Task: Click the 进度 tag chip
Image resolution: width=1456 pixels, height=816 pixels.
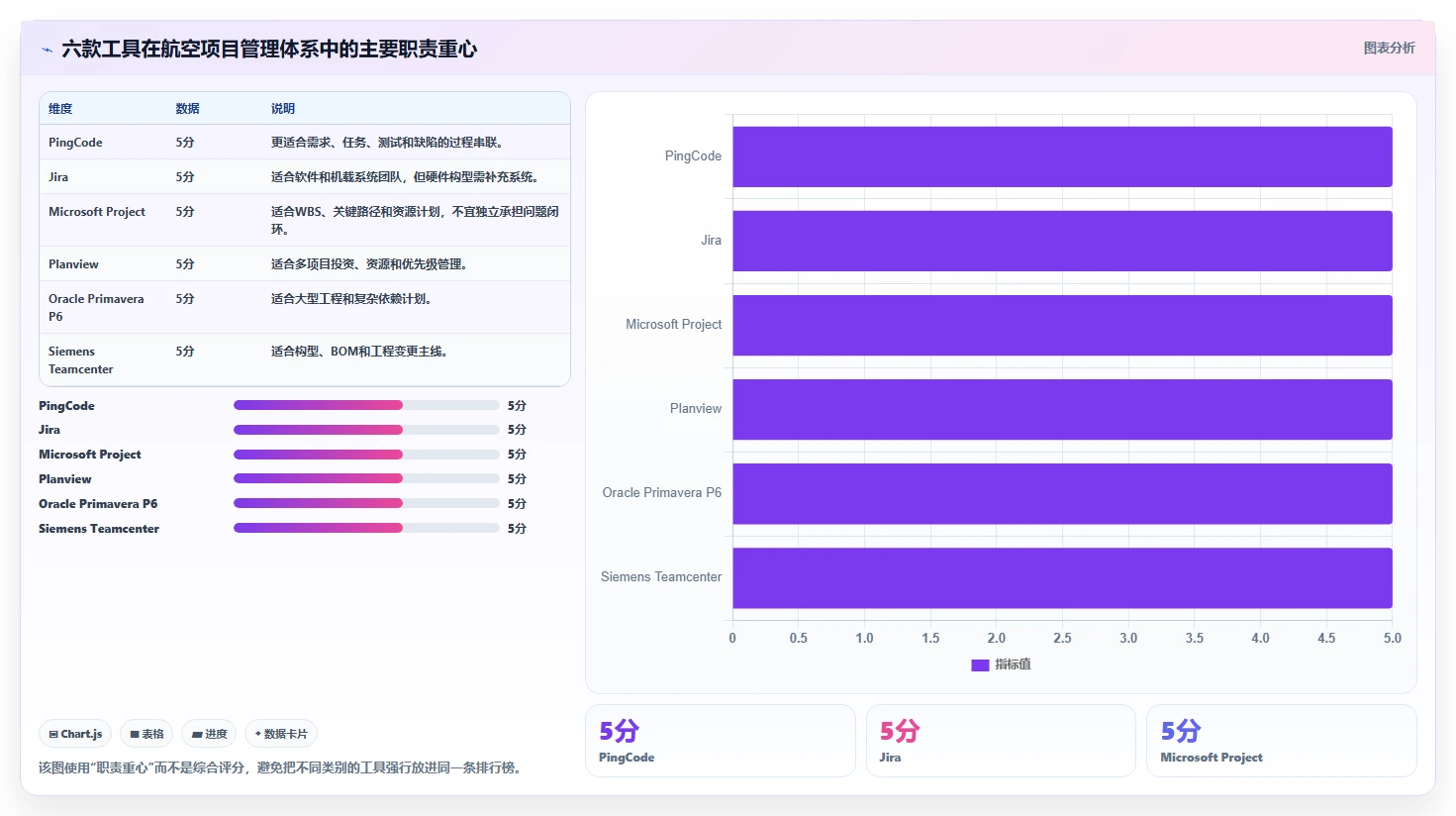Action: [x=209, y=734]
